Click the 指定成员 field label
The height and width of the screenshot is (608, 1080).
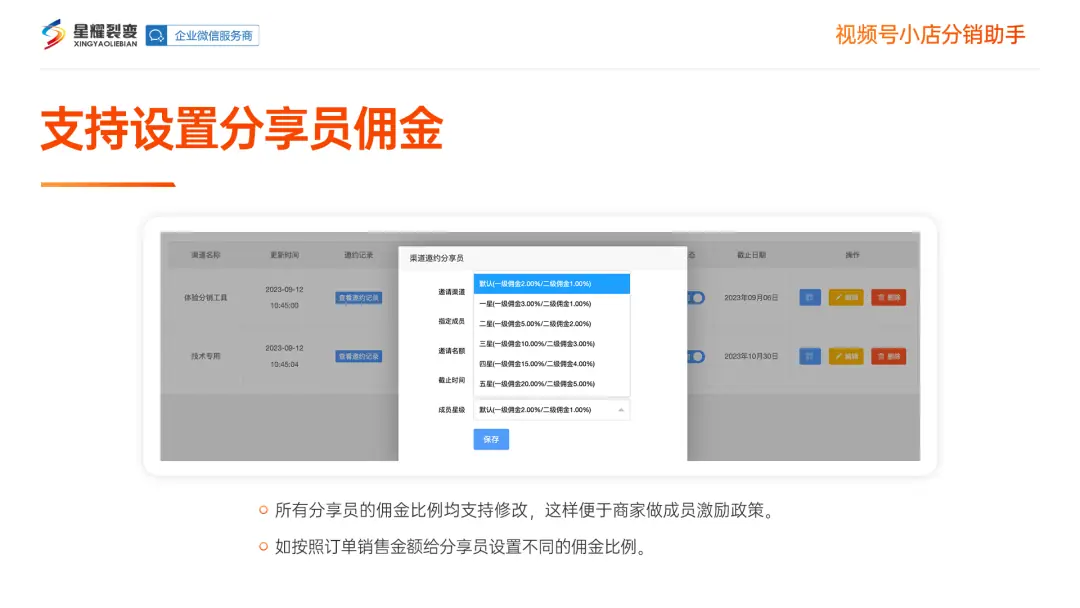pos(451,321)
